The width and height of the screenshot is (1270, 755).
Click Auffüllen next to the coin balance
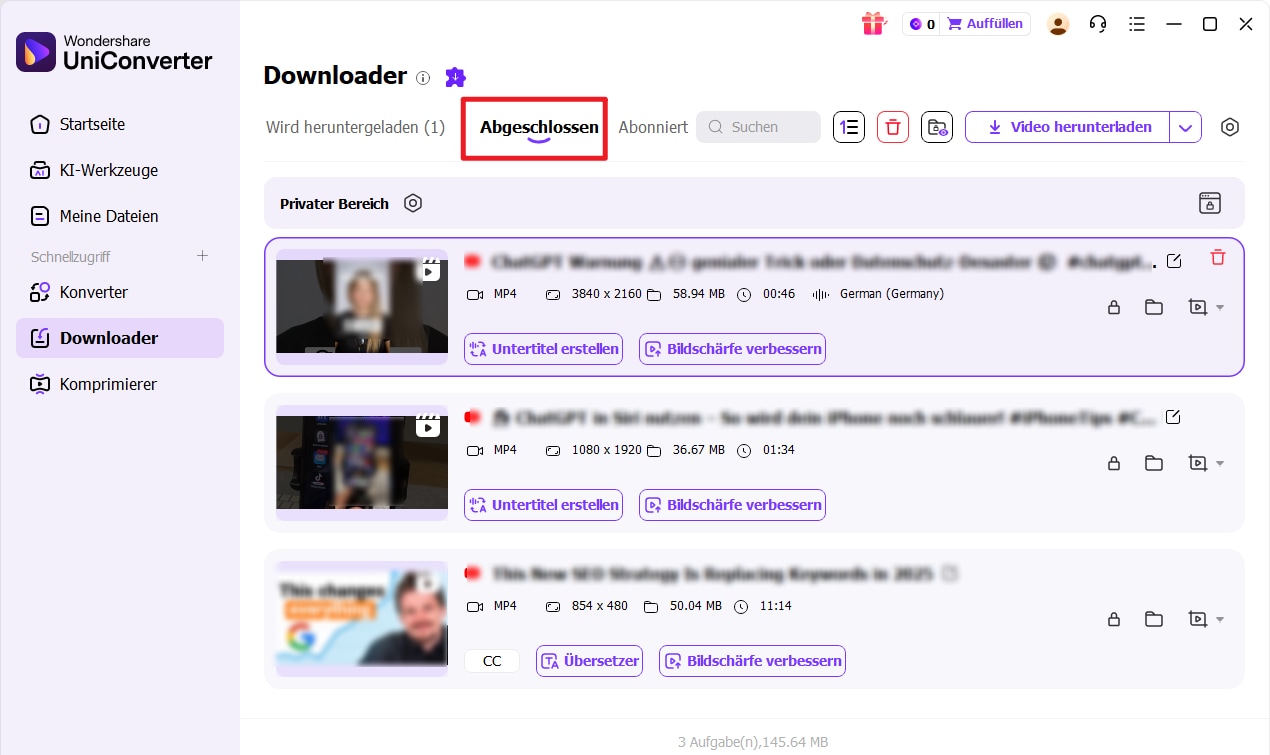coord(985,23)
